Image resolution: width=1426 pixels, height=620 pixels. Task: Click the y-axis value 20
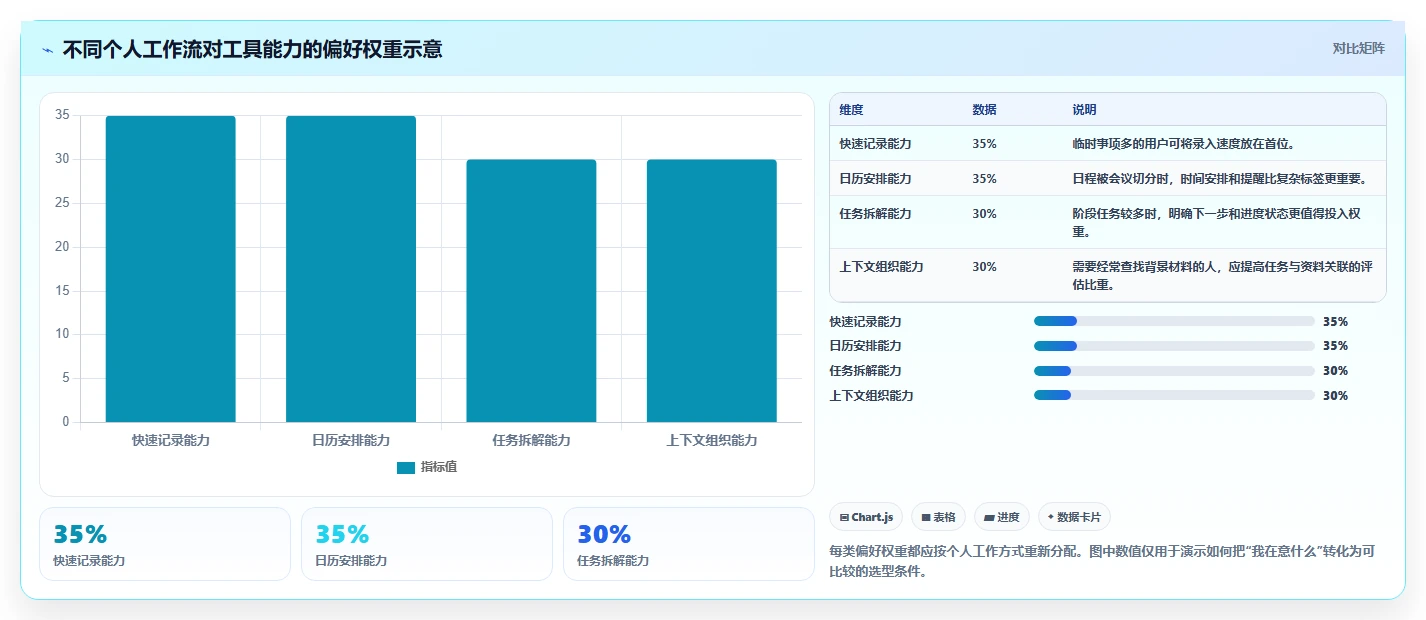(x=62, y=247)
